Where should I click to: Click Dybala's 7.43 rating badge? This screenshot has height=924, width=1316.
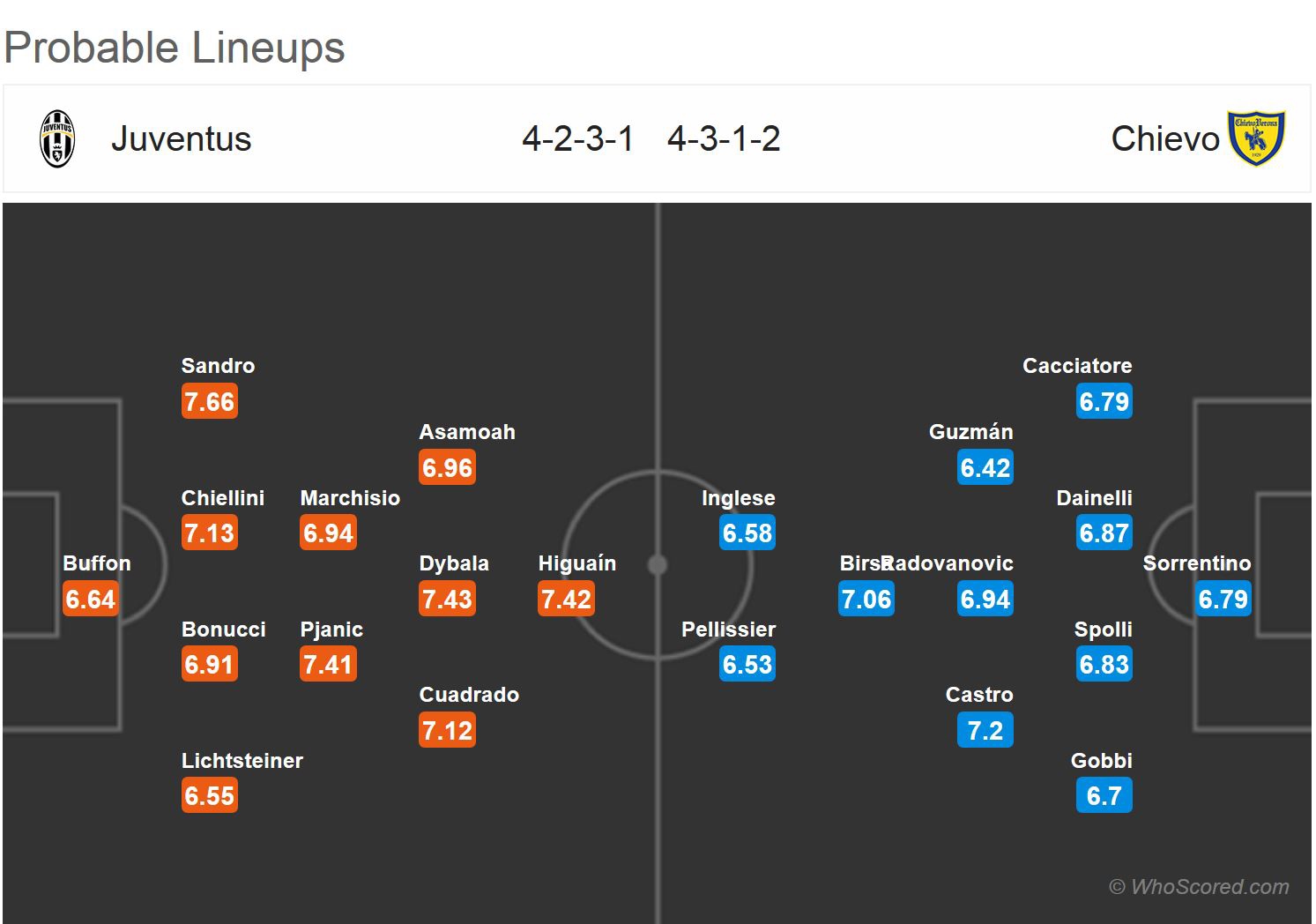[x=447, y=600]
